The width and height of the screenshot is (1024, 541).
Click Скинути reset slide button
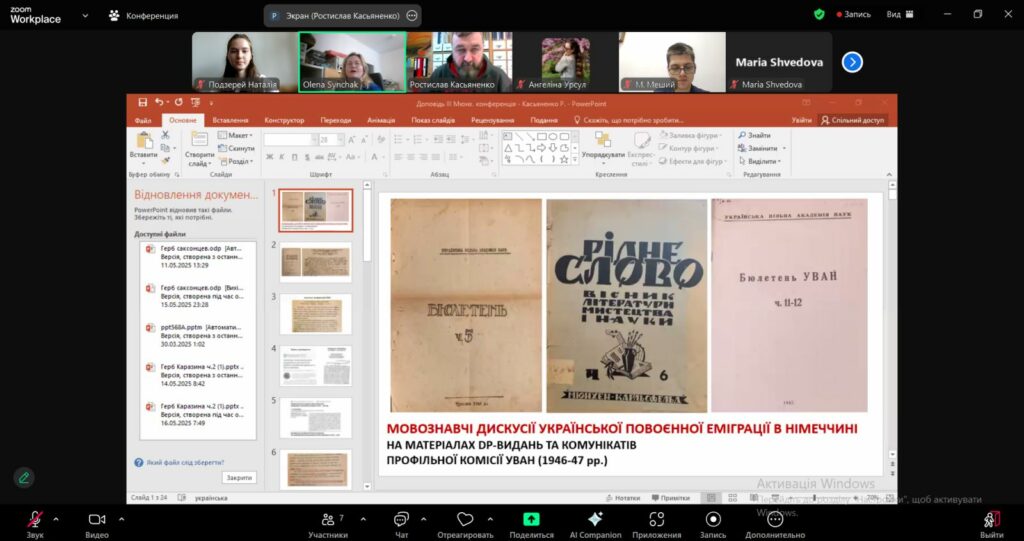point(236,148)
